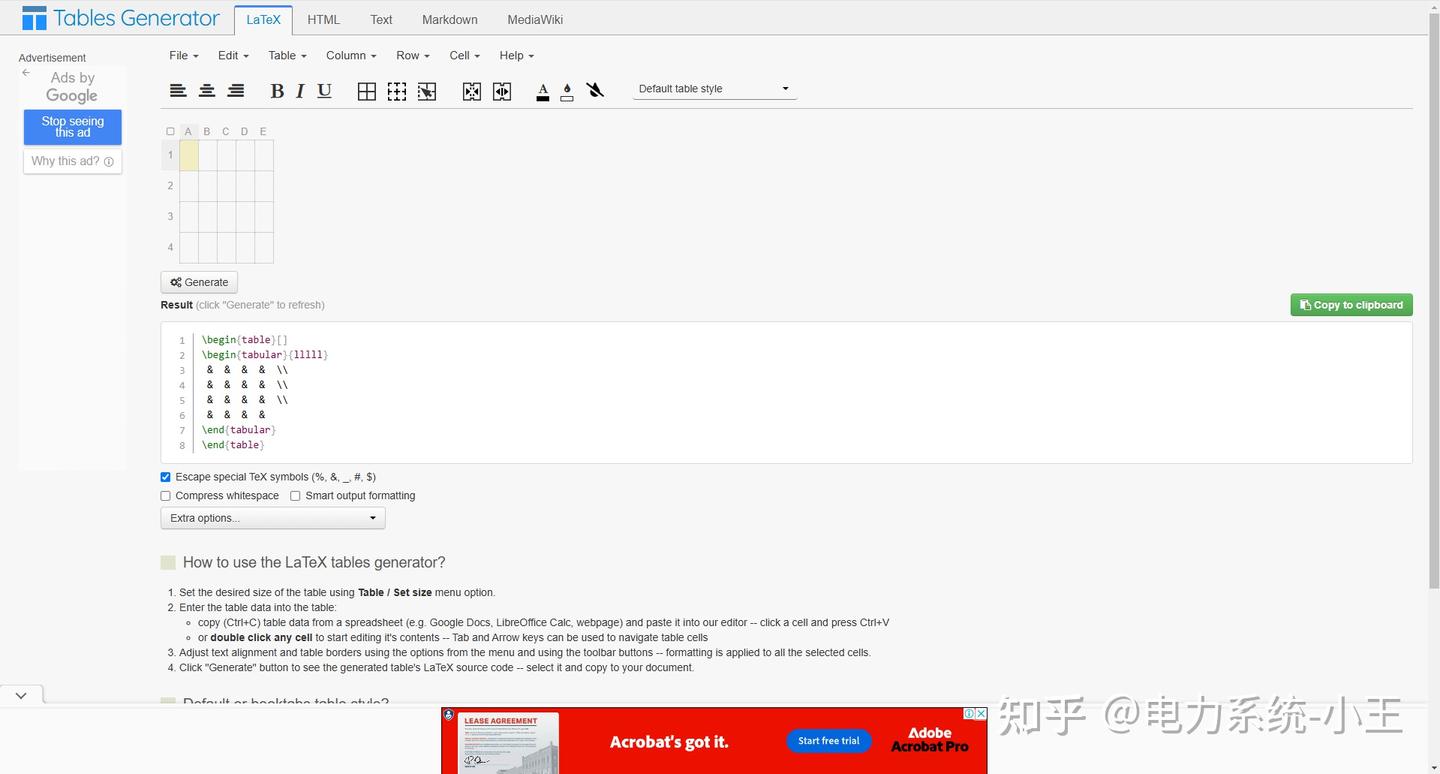This screenshot has width=1440, height=774.
Task: Enable Compress whitespace option
Action: tap(165, 495)
